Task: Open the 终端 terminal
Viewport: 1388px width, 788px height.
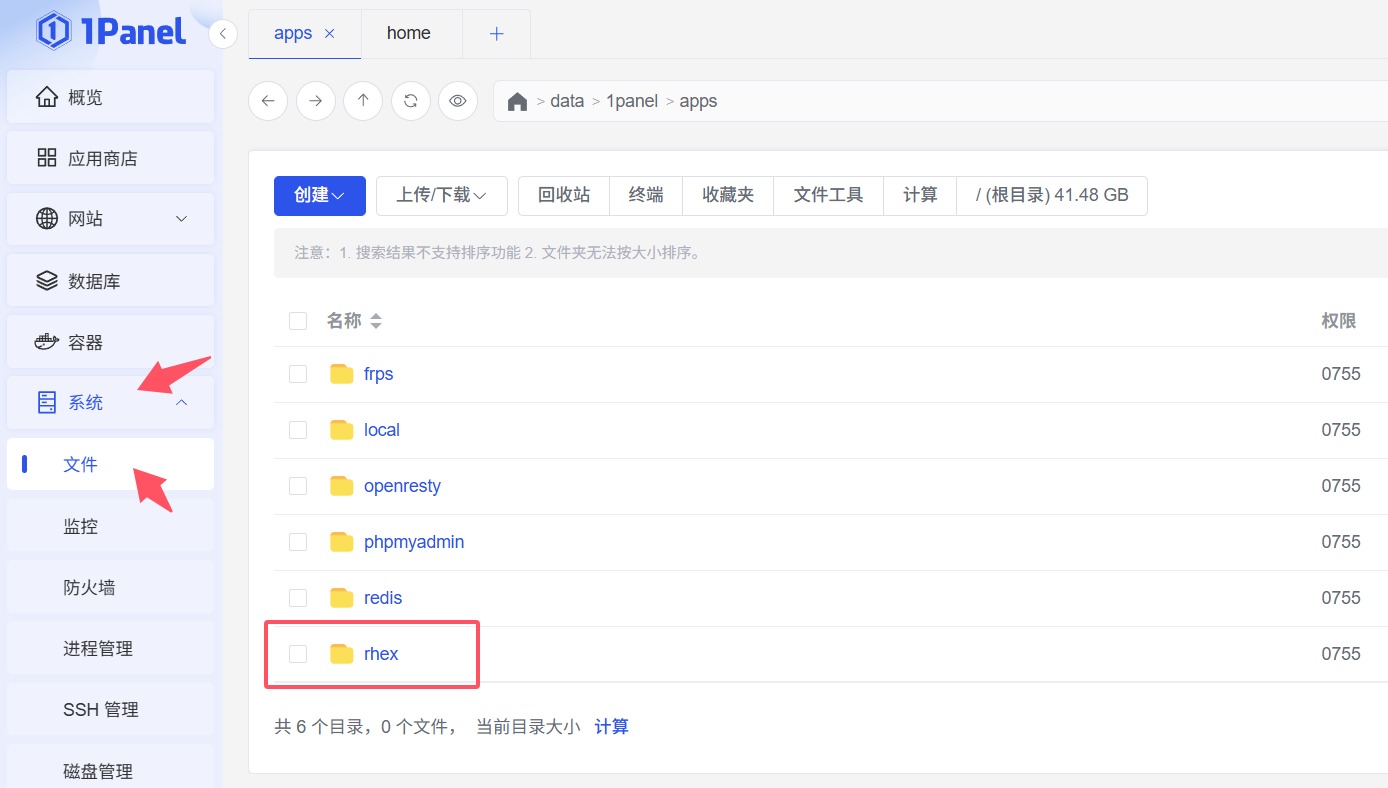Action: (646, 196)
